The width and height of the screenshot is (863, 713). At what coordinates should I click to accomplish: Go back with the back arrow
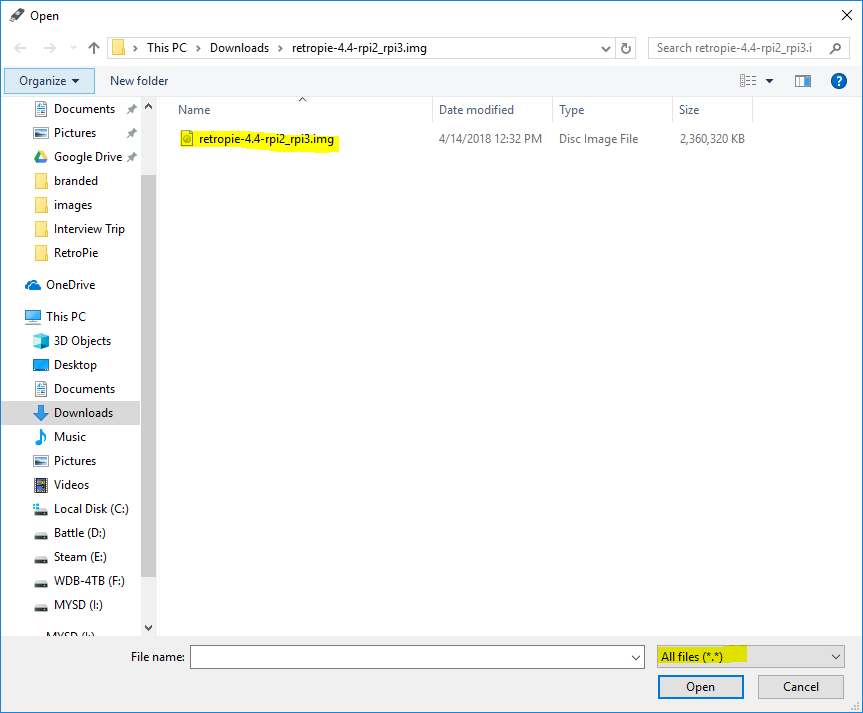20,48
